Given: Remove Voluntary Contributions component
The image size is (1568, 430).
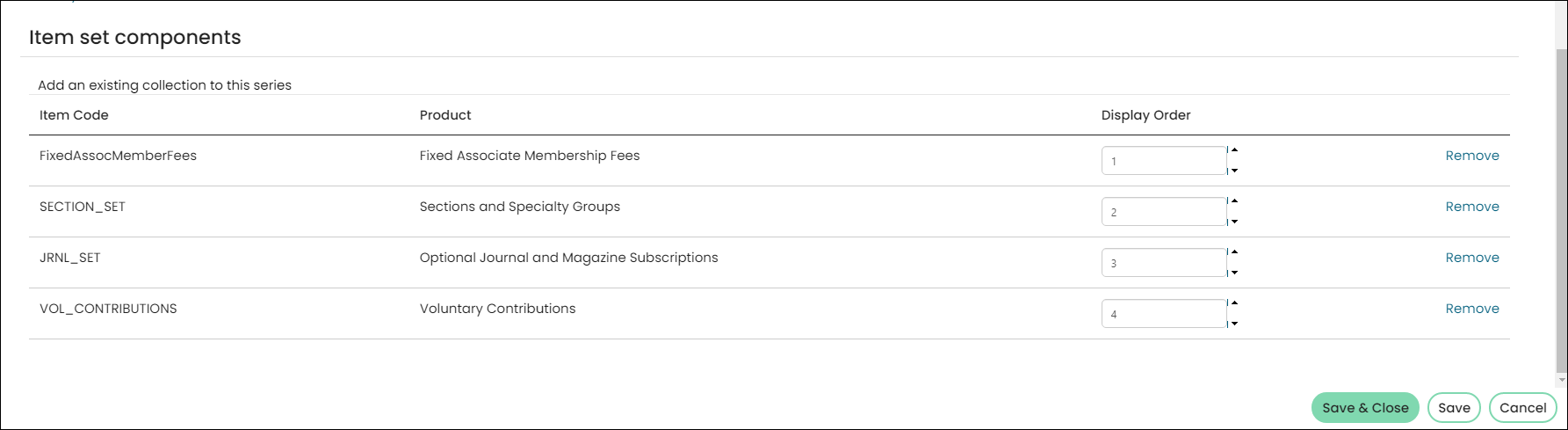Looking at the screenshot, I should point(1472,309).
